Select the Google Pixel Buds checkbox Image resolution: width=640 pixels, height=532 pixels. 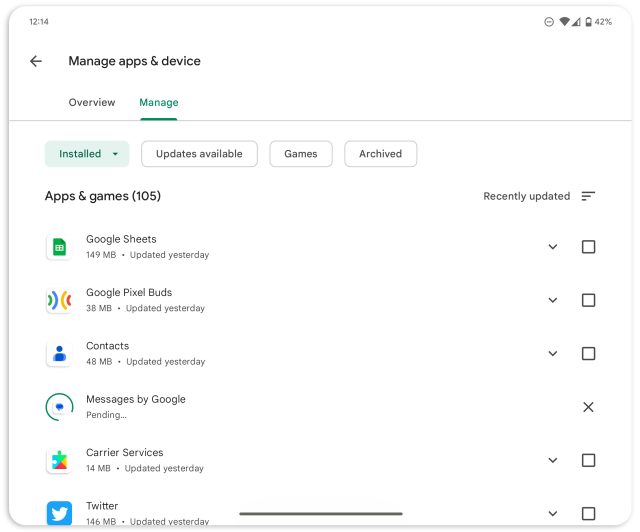588,300
